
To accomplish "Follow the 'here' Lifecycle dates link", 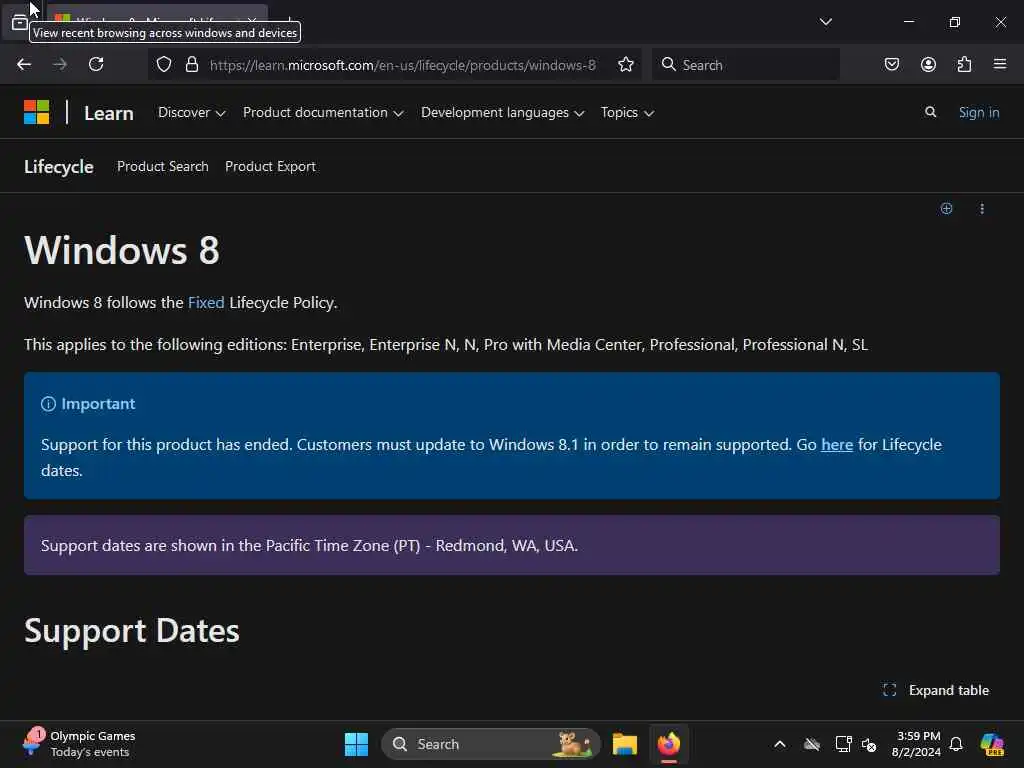I will [837, 444].
